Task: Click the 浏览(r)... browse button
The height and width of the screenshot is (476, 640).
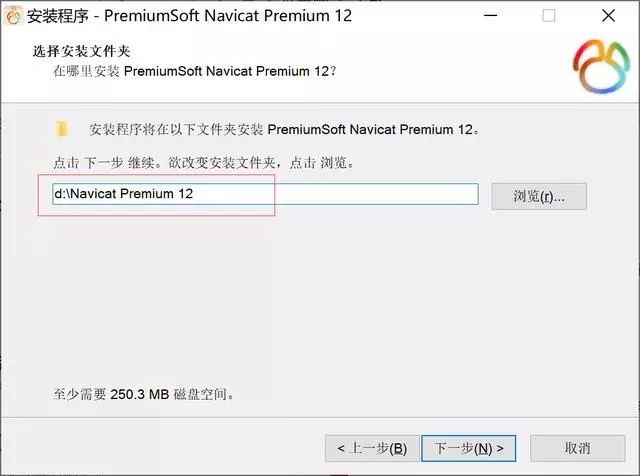Action: (x=539, y=196)
